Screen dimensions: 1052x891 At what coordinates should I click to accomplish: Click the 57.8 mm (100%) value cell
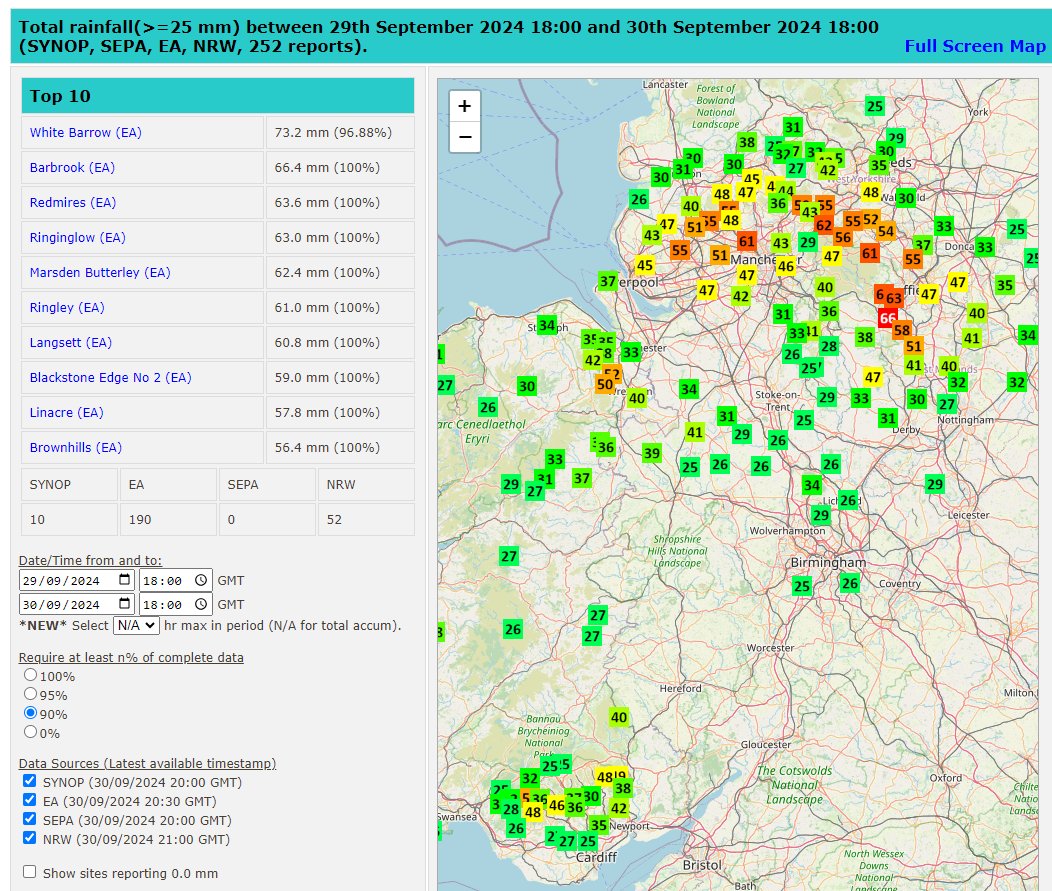coord(340,413)
